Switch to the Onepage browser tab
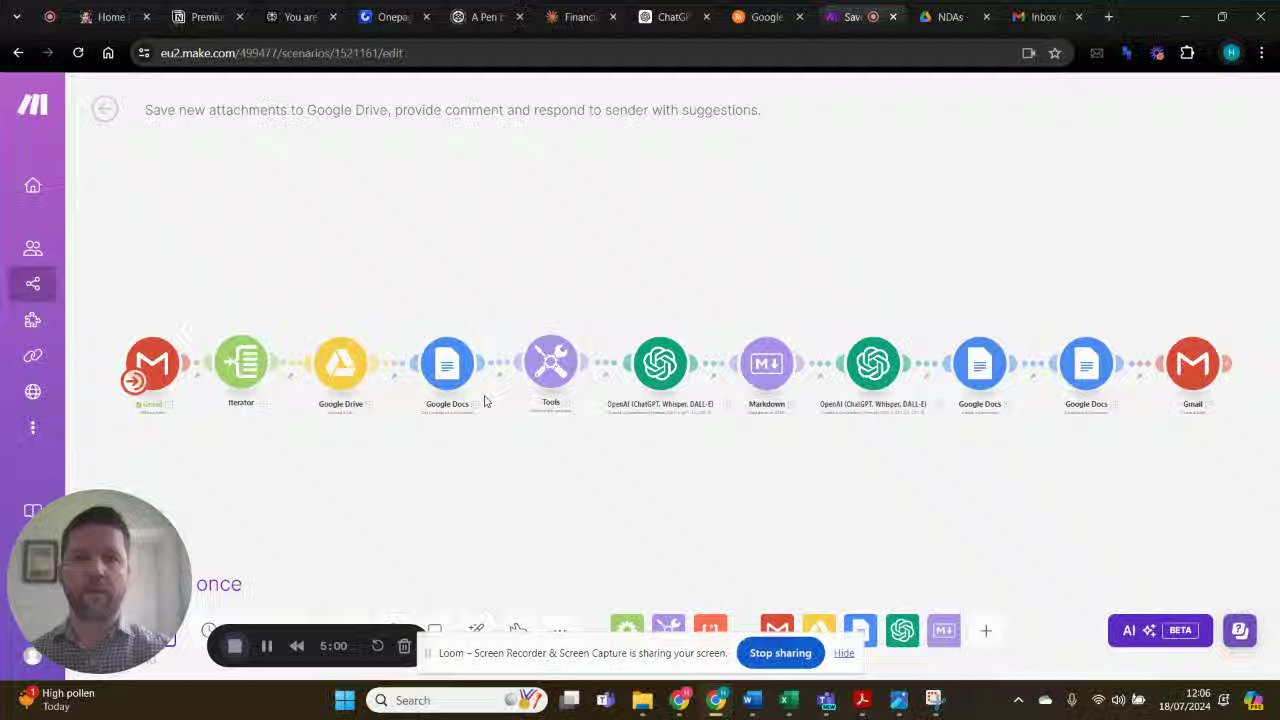This screenshot has height=720, width=1280. (x=394, y=17)
